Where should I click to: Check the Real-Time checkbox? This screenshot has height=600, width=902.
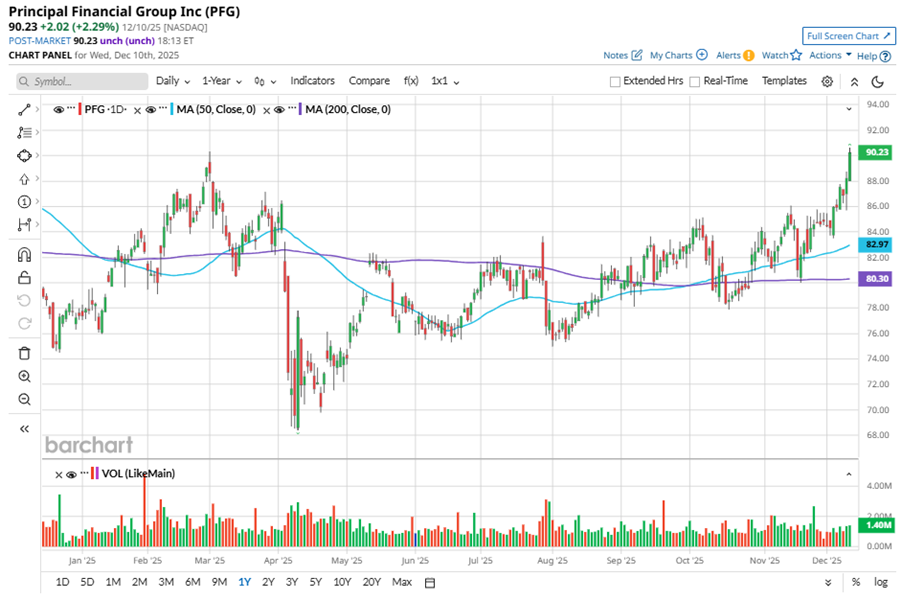click(695, 81)
